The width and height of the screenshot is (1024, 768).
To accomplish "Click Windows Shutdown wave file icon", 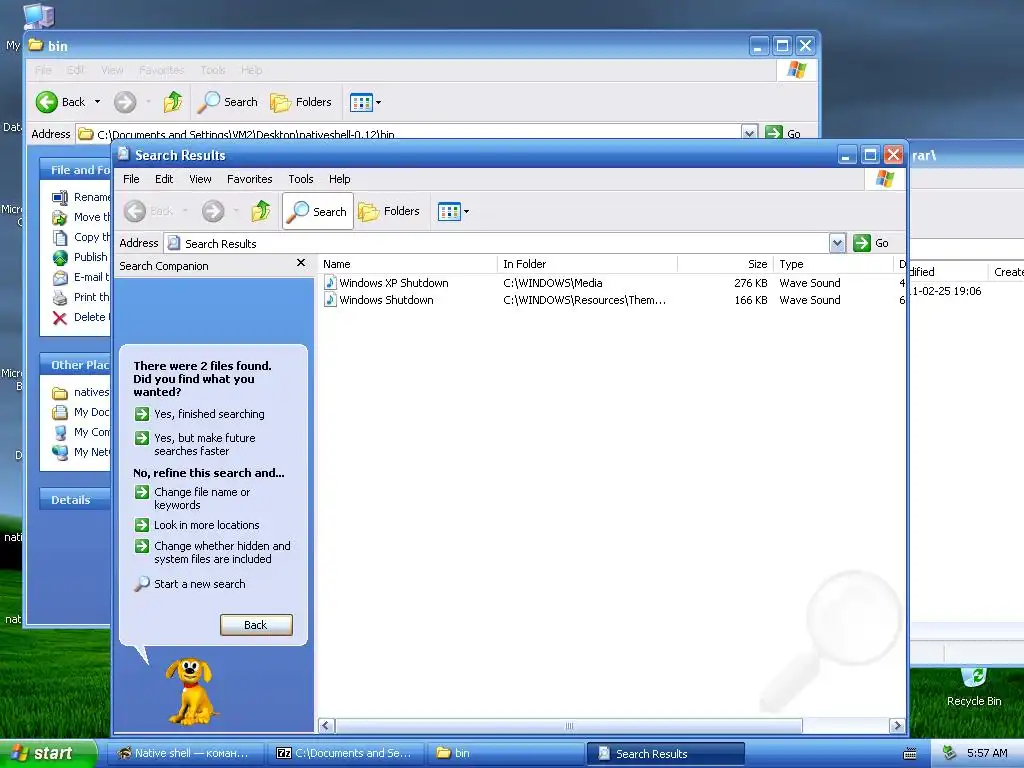I will (x=330, y=300).
